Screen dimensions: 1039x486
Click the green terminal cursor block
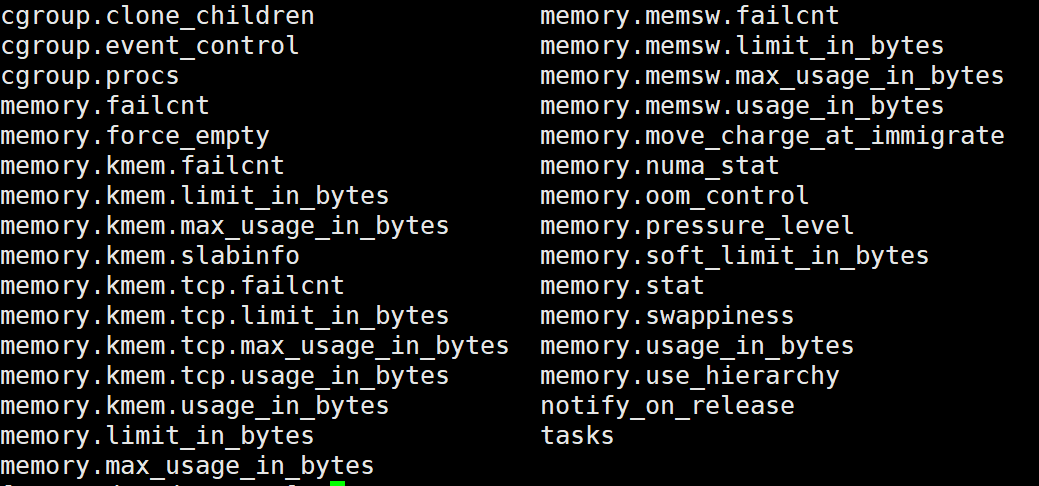pyautogui.click(x=337, y=483)
